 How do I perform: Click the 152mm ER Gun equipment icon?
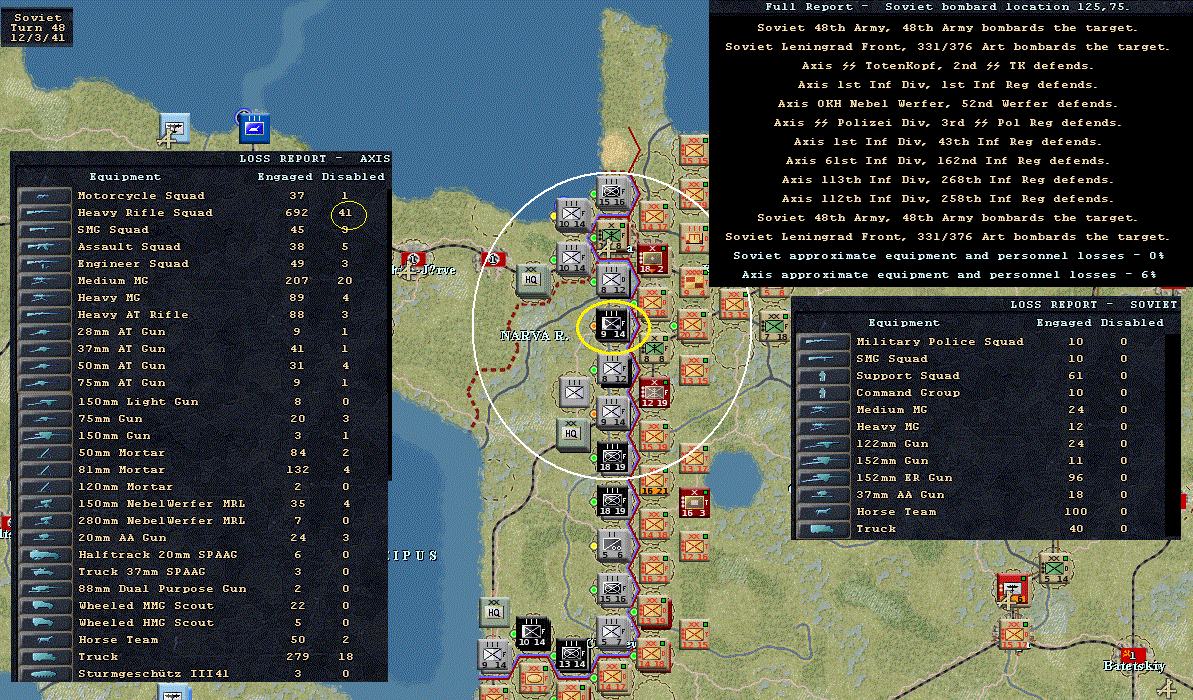click(823, 478)
